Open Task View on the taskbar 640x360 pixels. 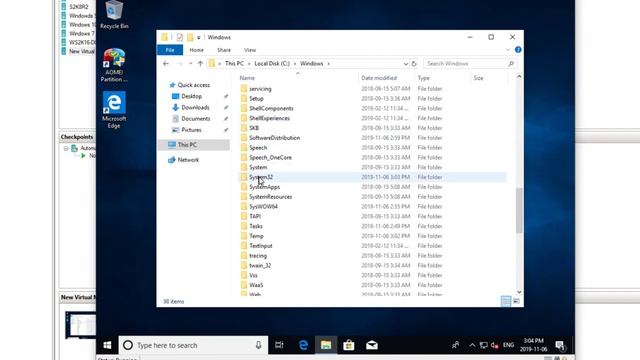(279, 345)
